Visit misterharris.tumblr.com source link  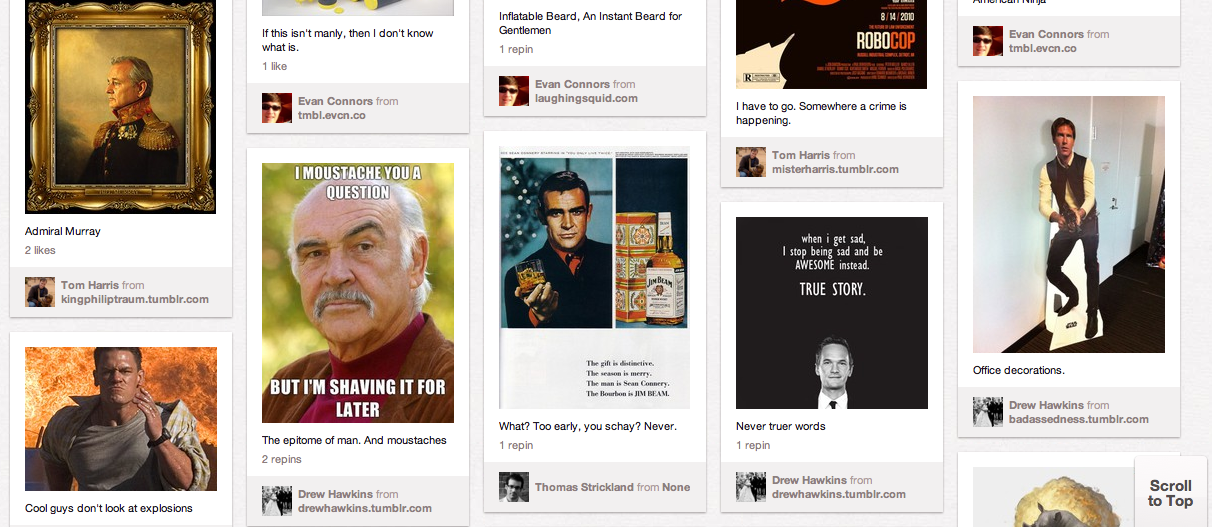[835, 169]
